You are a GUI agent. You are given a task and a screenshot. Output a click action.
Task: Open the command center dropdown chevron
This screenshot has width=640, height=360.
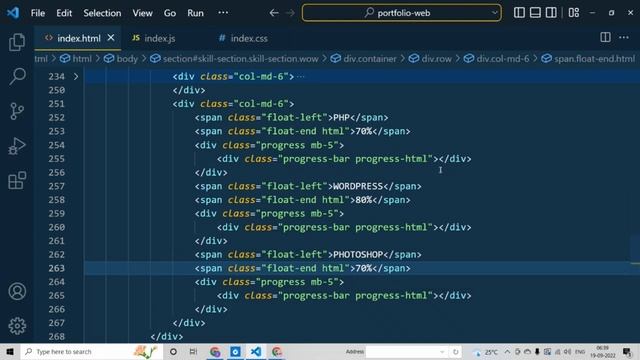pos(494,13)
